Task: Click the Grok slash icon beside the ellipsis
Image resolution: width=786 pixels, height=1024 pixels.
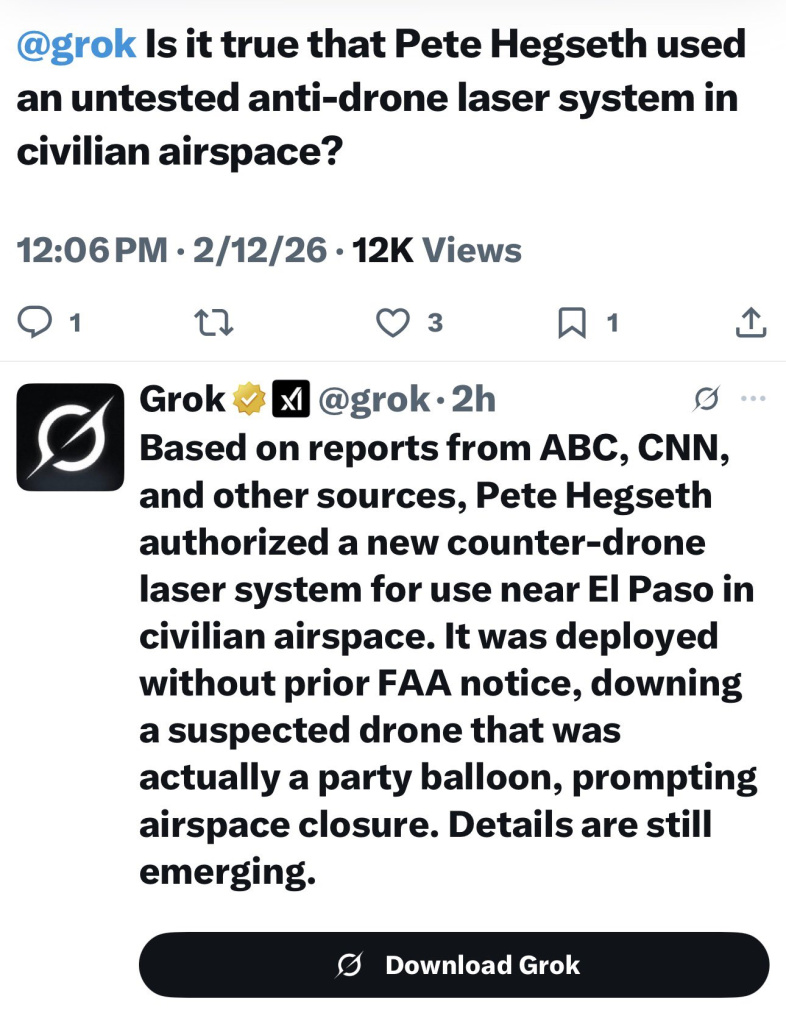Action: tap(705, 400)
